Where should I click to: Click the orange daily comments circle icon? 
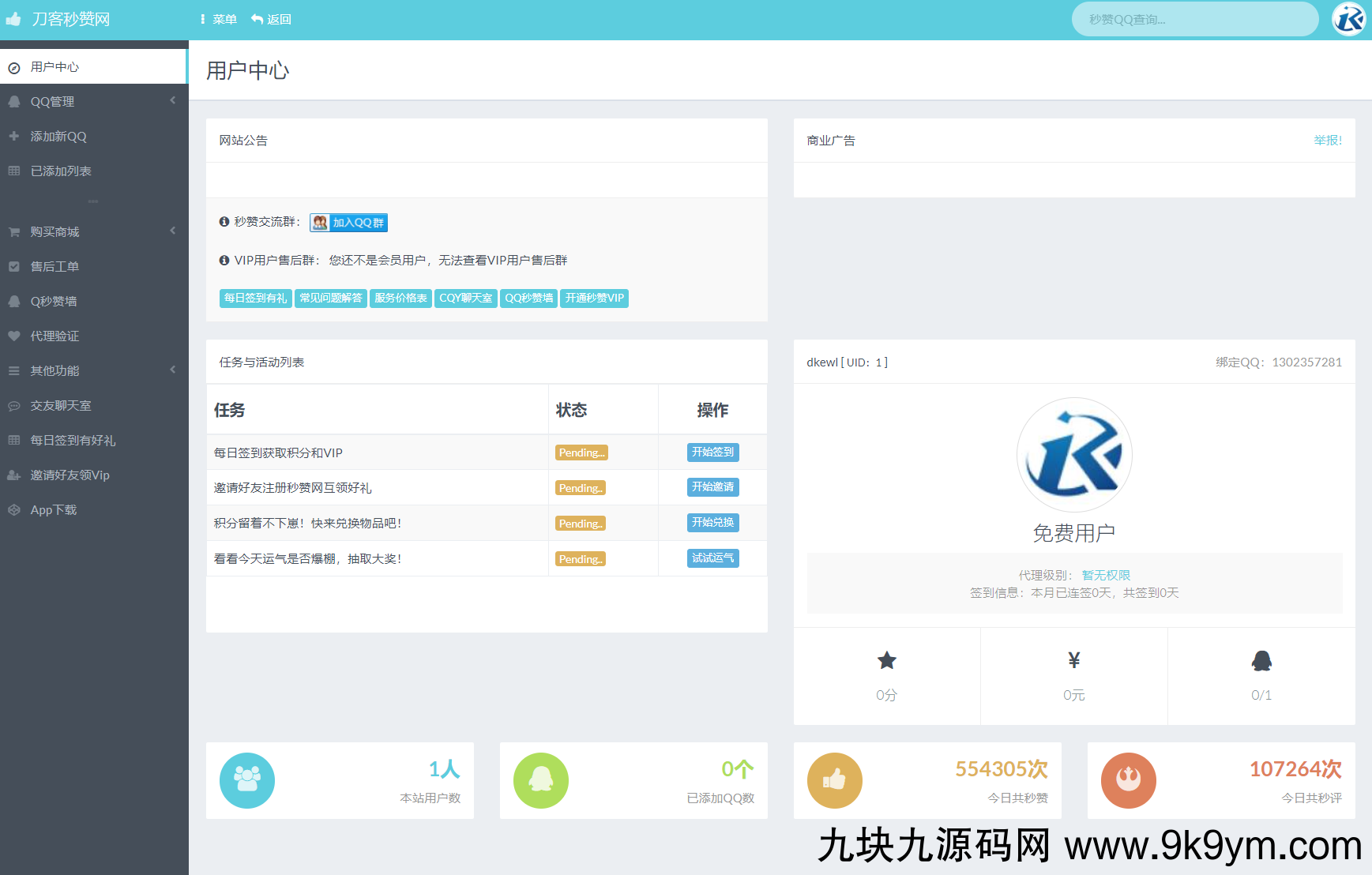coord(1128,780)
